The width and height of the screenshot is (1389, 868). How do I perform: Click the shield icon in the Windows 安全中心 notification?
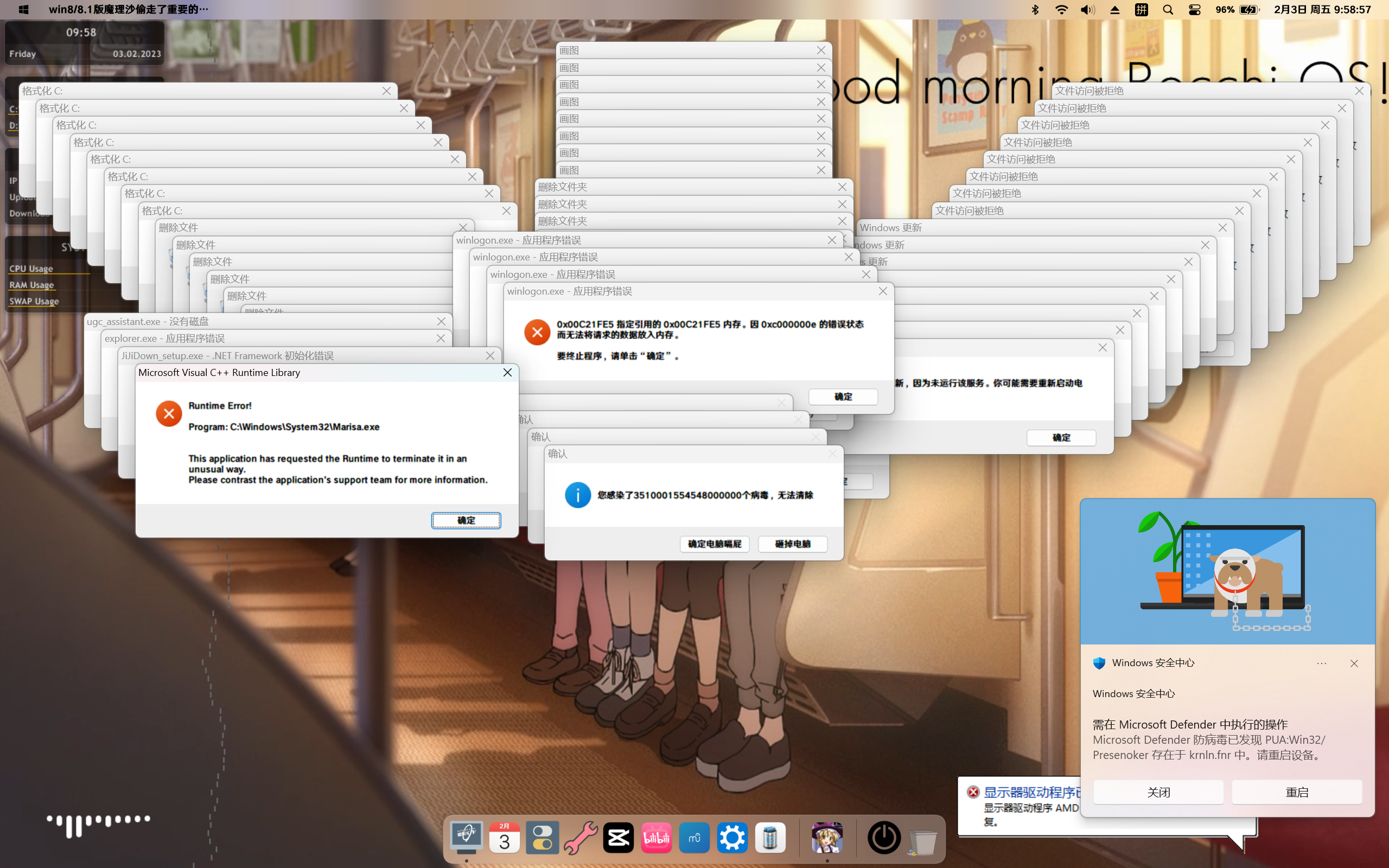(x=1099, y=663)
